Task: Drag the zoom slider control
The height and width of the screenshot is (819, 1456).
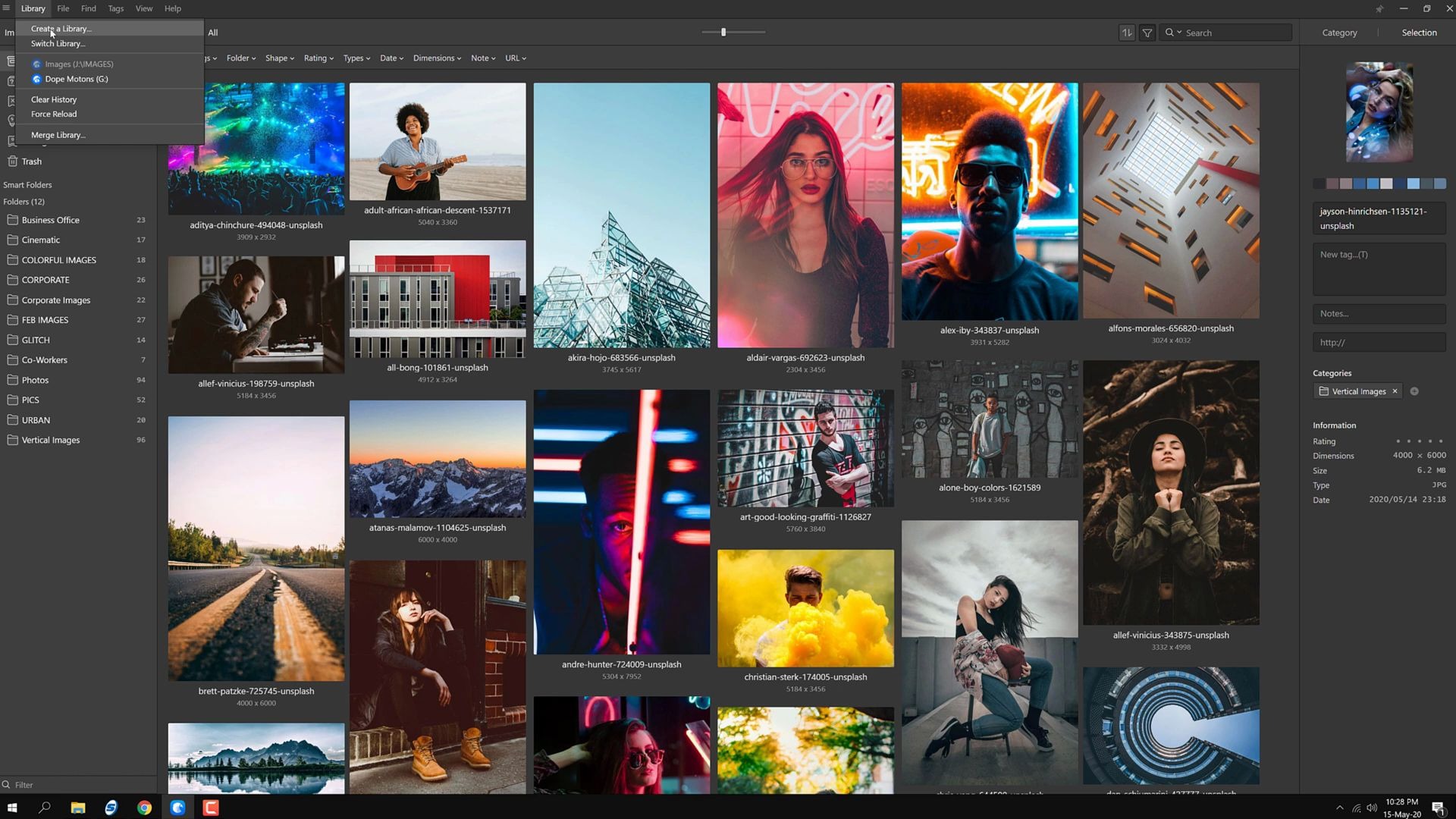Action: point(723,32)
